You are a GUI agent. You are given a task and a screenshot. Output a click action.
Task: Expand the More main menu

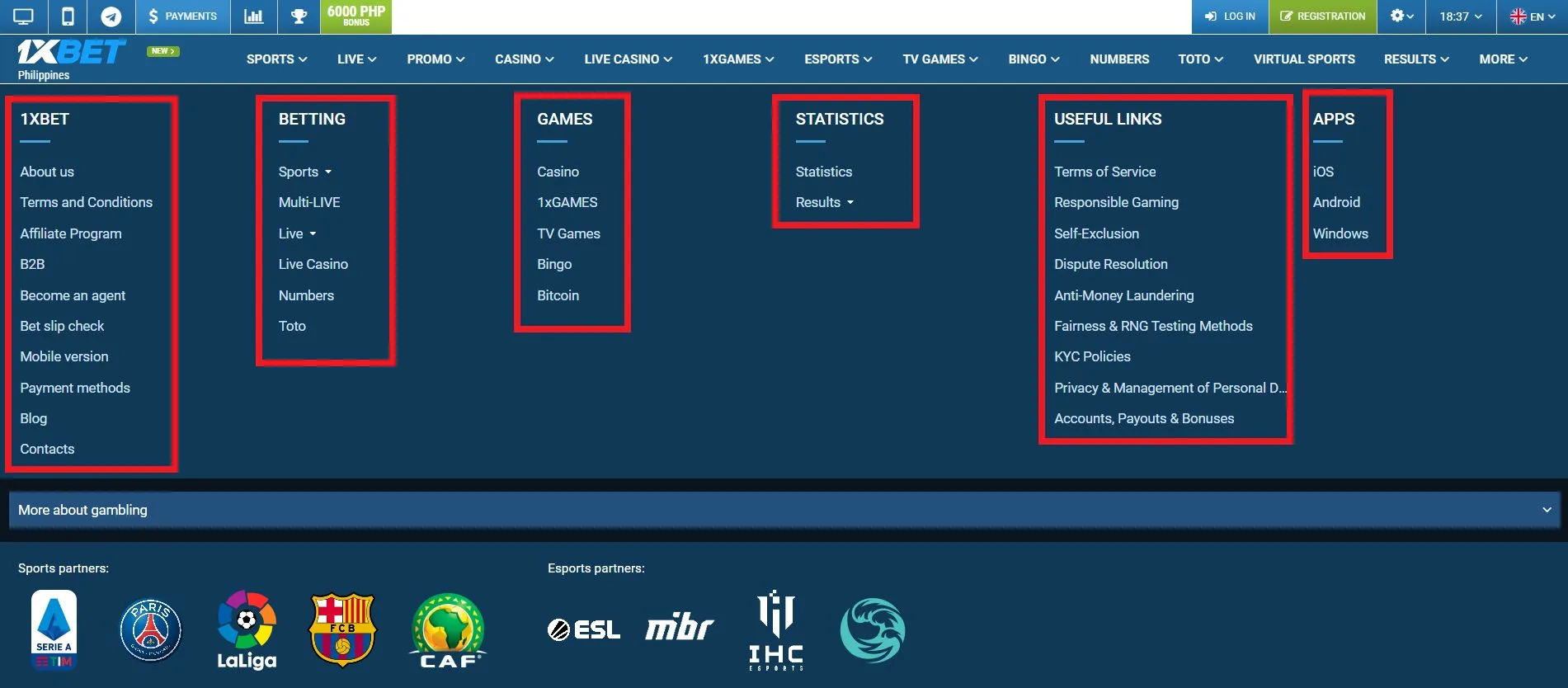(x=1504, y=59)
